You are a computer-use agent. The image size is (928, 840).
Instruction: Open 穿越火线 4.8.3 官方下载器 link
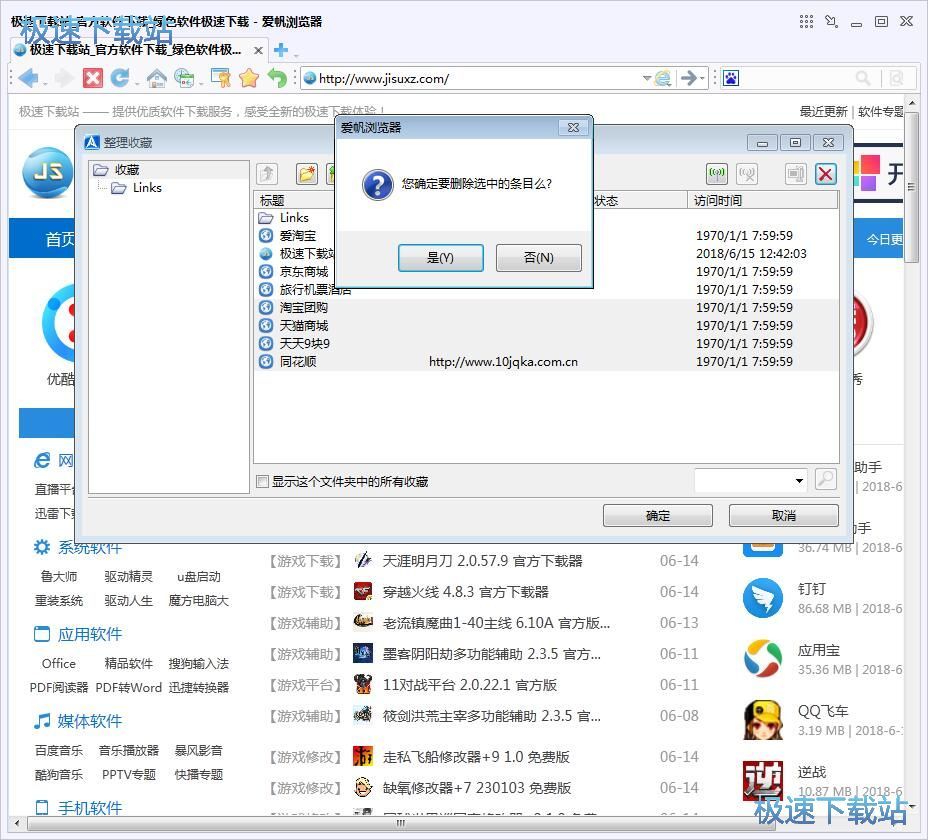click(x=466, y=592)
